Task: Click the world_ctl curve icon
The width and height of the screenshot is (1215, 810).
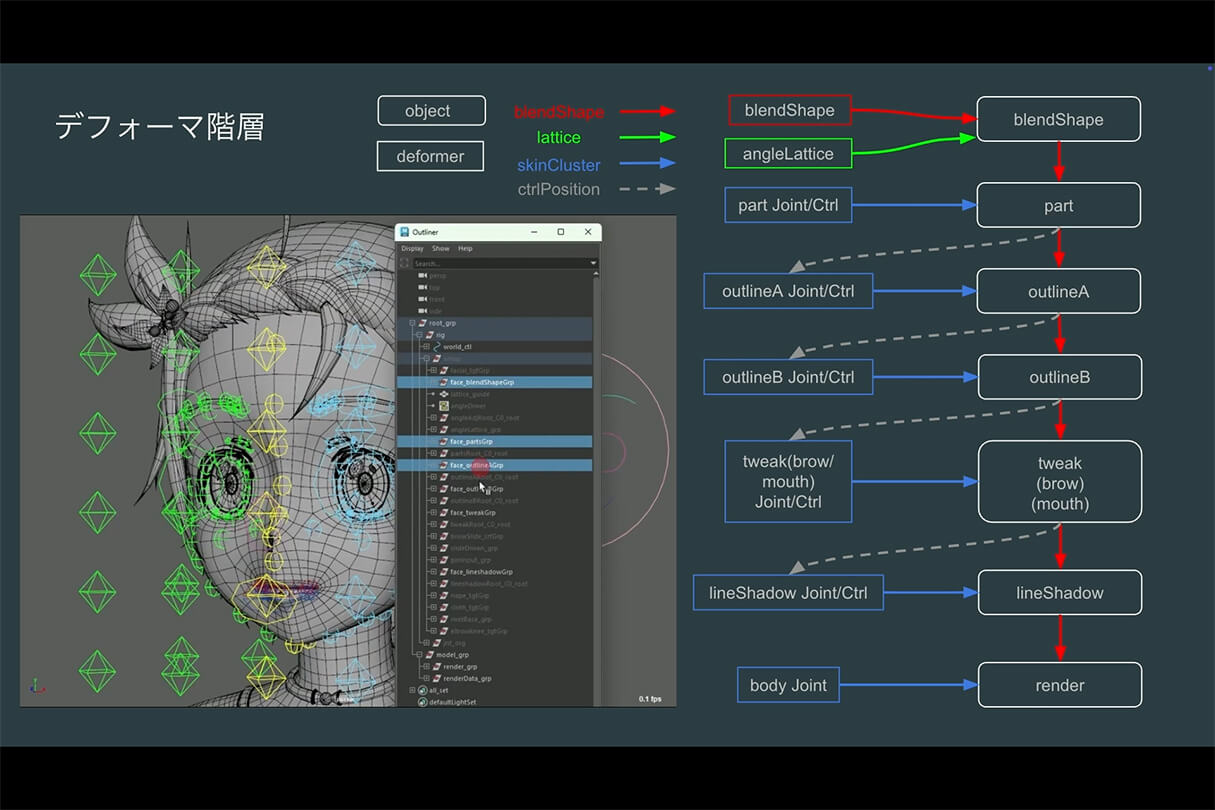Action: click(435, 347)
